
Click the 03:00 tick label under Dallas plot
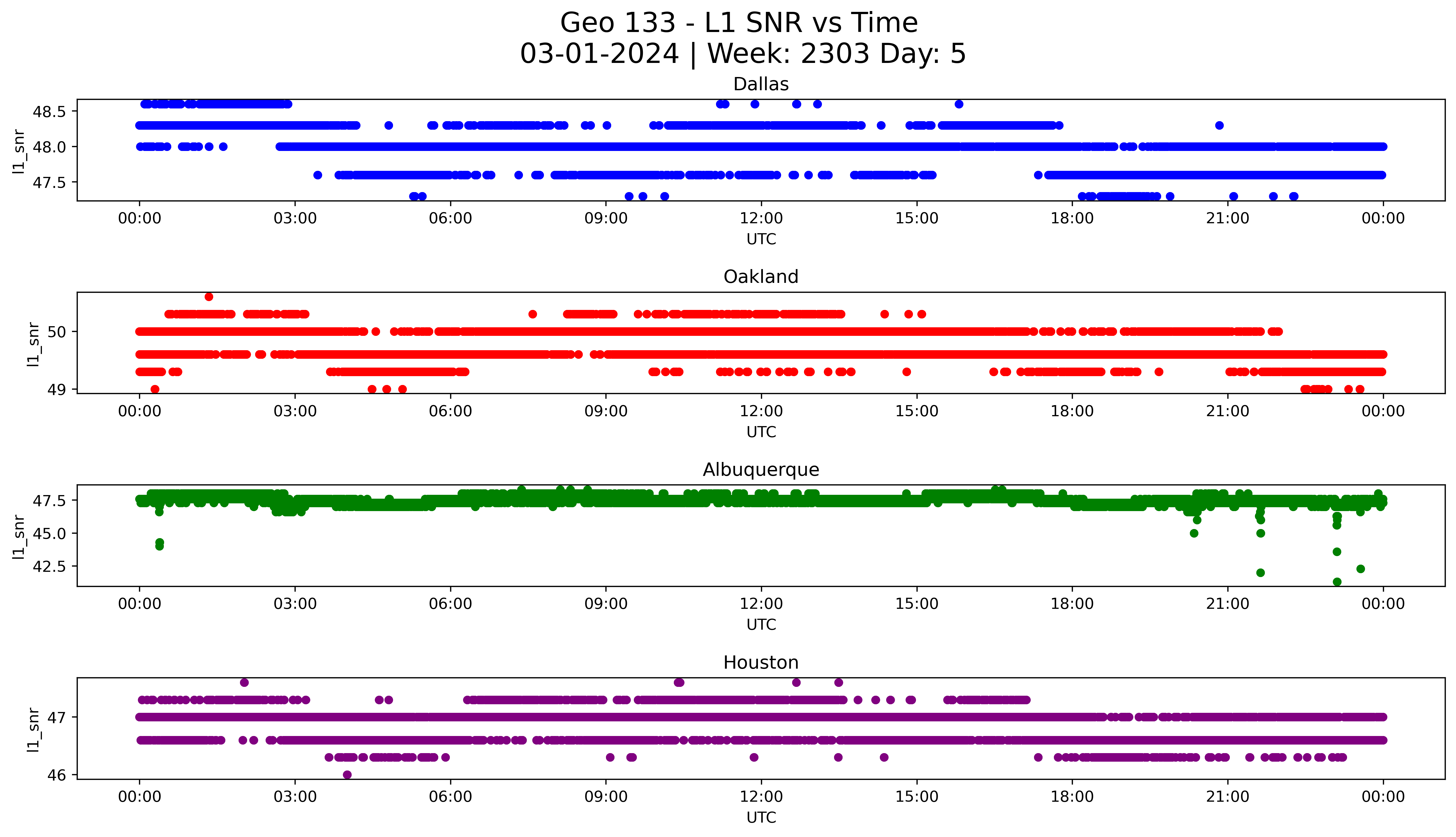295,219
